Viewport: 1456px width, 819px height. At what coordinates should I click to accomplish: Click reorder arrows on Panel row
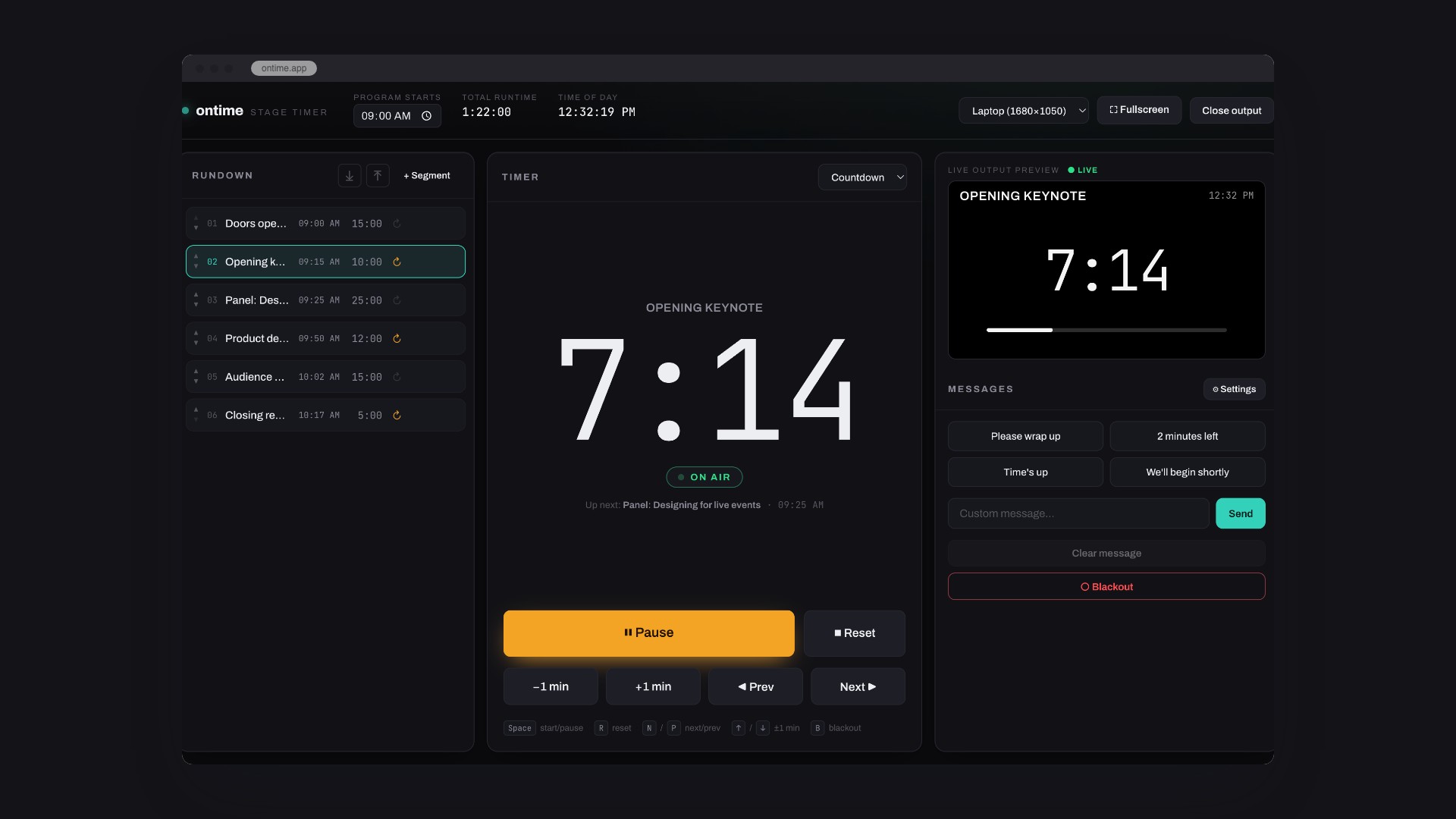(x=196, y=300)
